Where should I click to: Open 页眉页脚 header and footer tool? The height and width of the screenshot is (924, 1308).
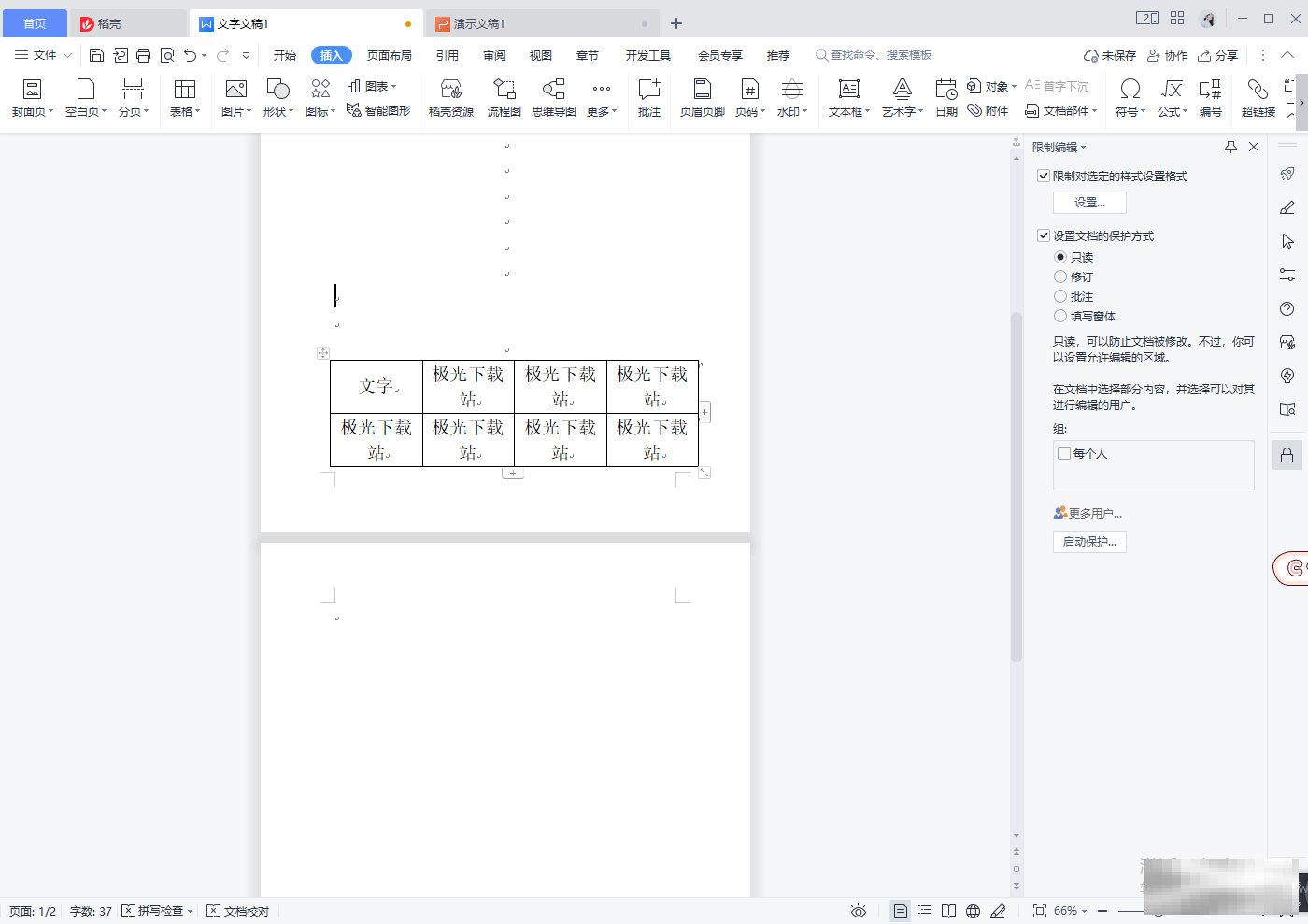[702, 97]
